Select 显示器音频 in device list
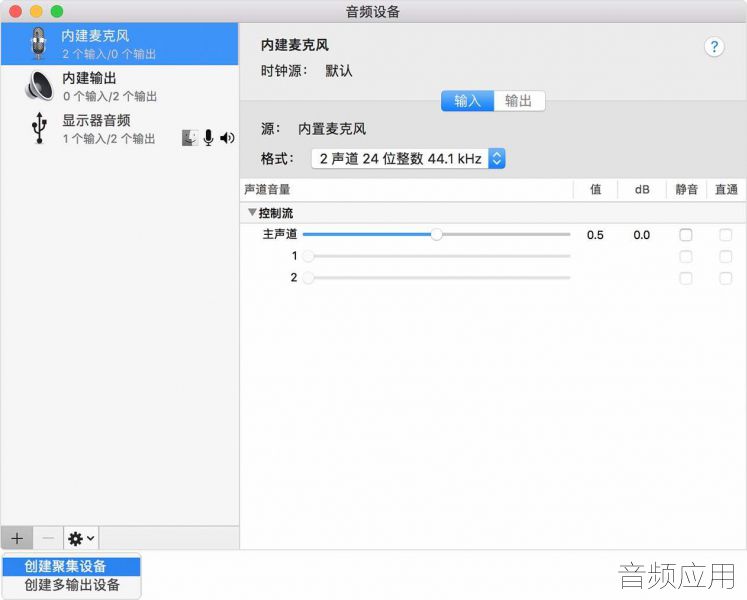 [x=120, y=128]
